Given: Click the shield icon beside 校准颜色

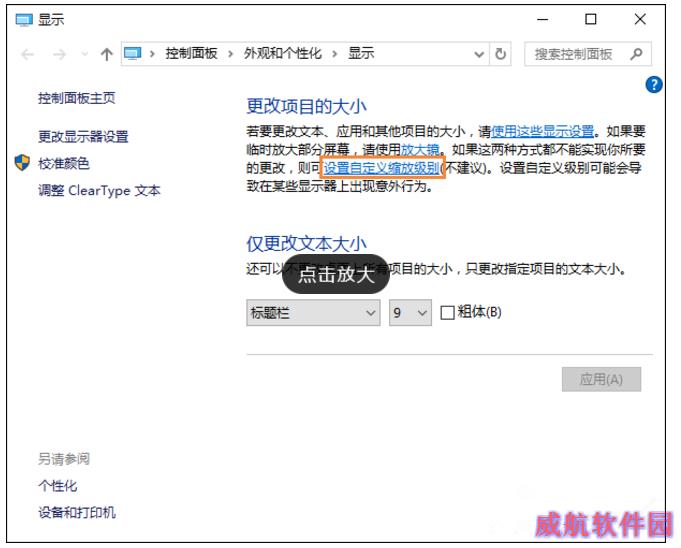Looking at the screenshot, I should tap(22, 163).
